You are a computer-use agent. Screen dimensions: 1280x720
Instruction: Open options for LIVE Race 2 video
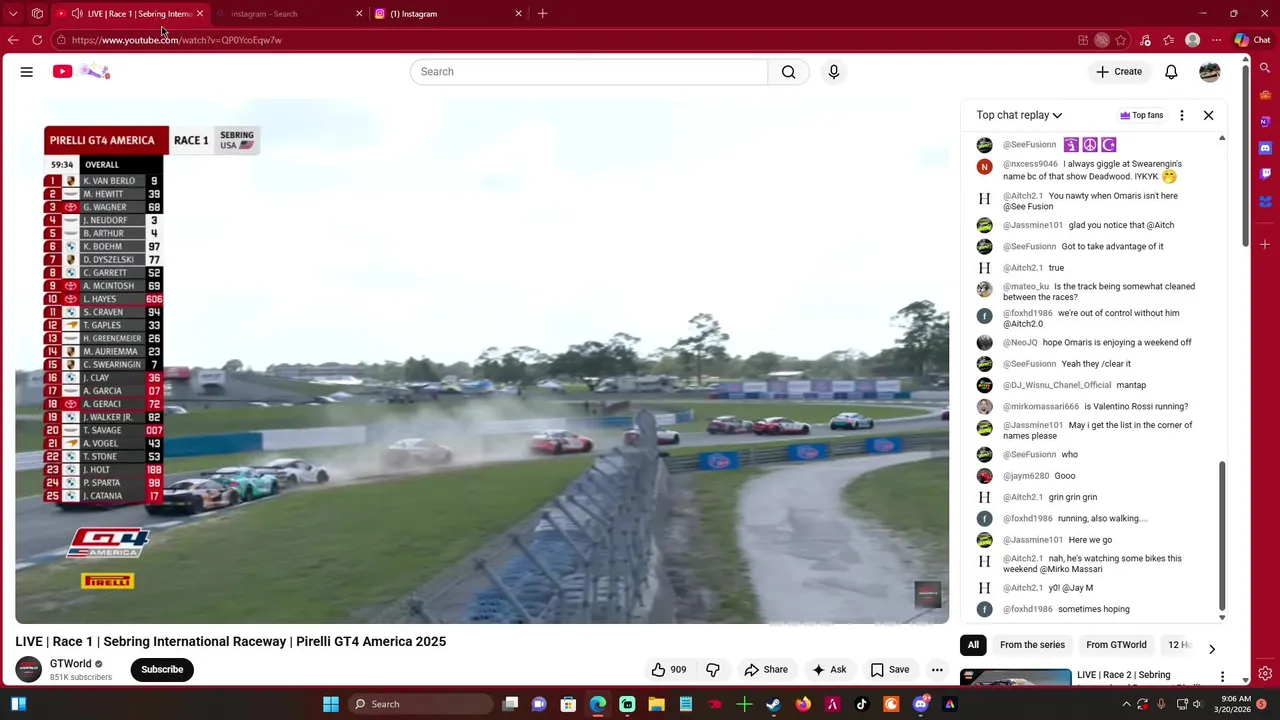point(1222,677)
